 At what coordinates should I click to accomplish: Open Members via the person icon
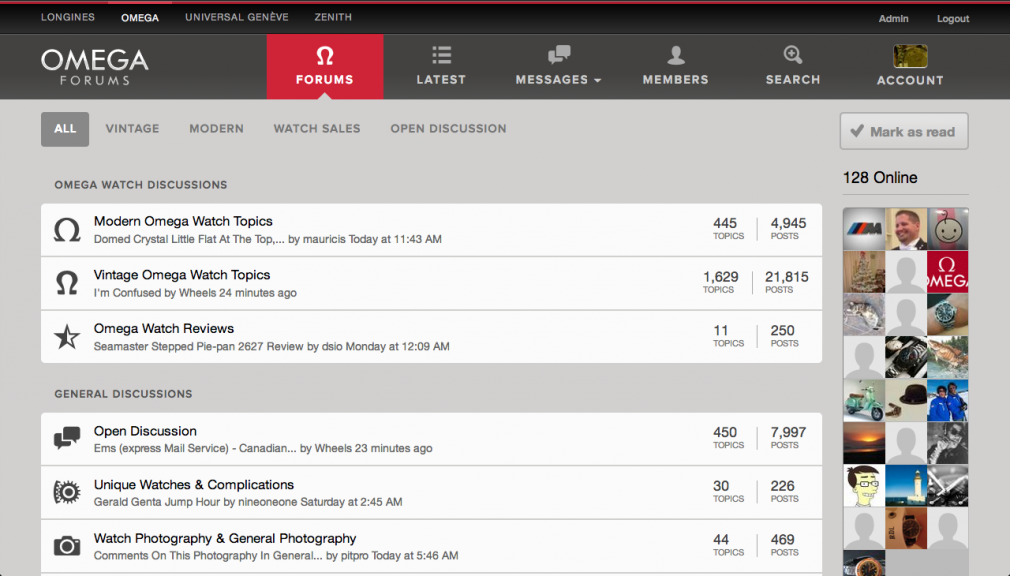[x=675, y=55]
